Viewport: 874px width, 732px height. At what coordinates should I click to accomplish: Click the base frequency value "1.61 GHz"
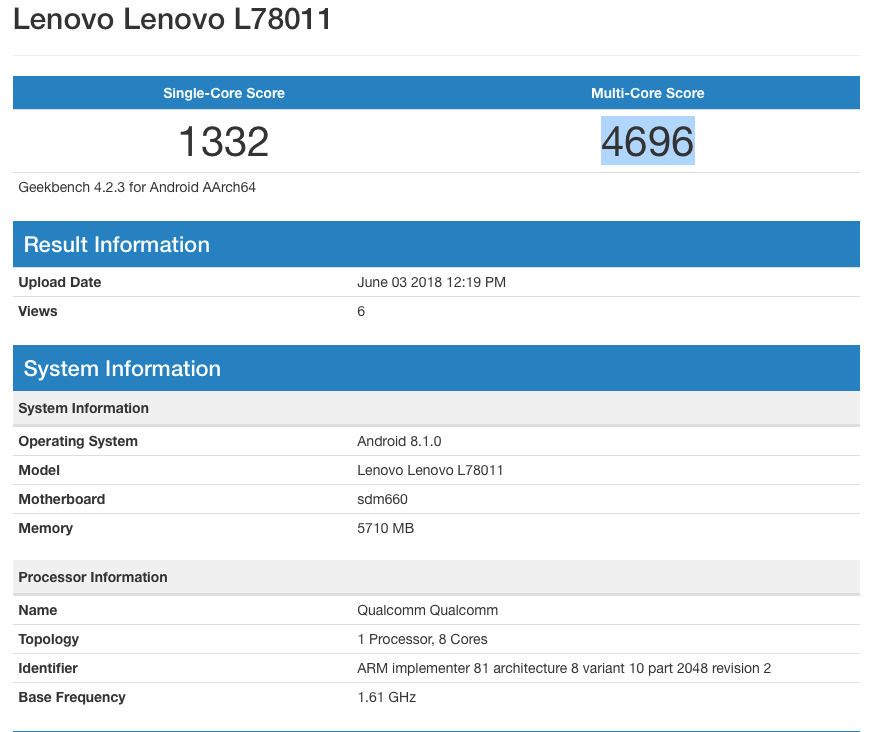387,697
